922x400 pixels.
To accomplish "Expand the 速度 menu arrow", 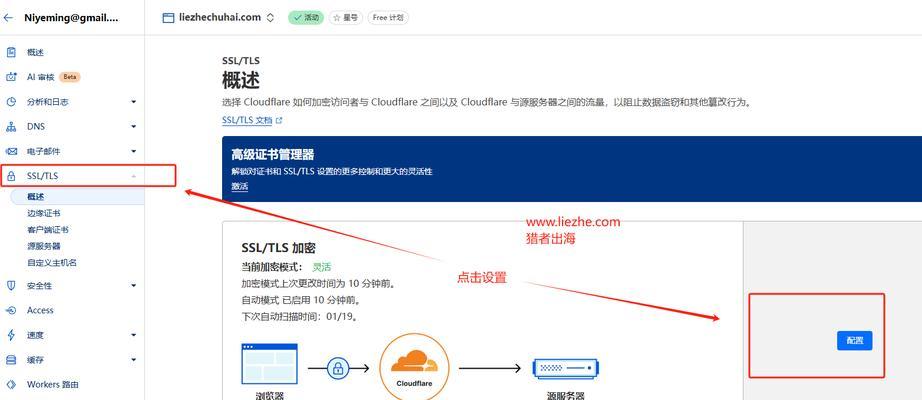I will [x=133, y=335].
